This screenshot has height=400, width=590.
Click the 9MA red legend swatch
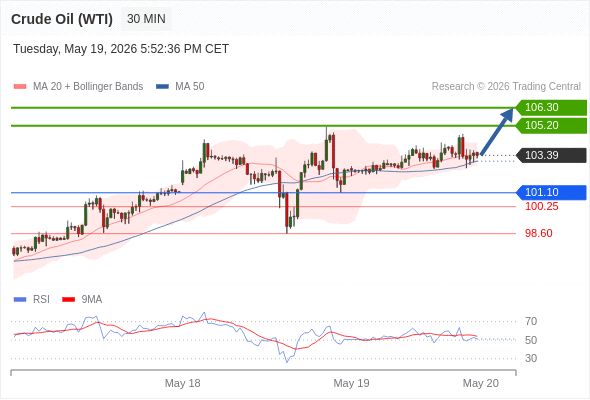[68, 300]
